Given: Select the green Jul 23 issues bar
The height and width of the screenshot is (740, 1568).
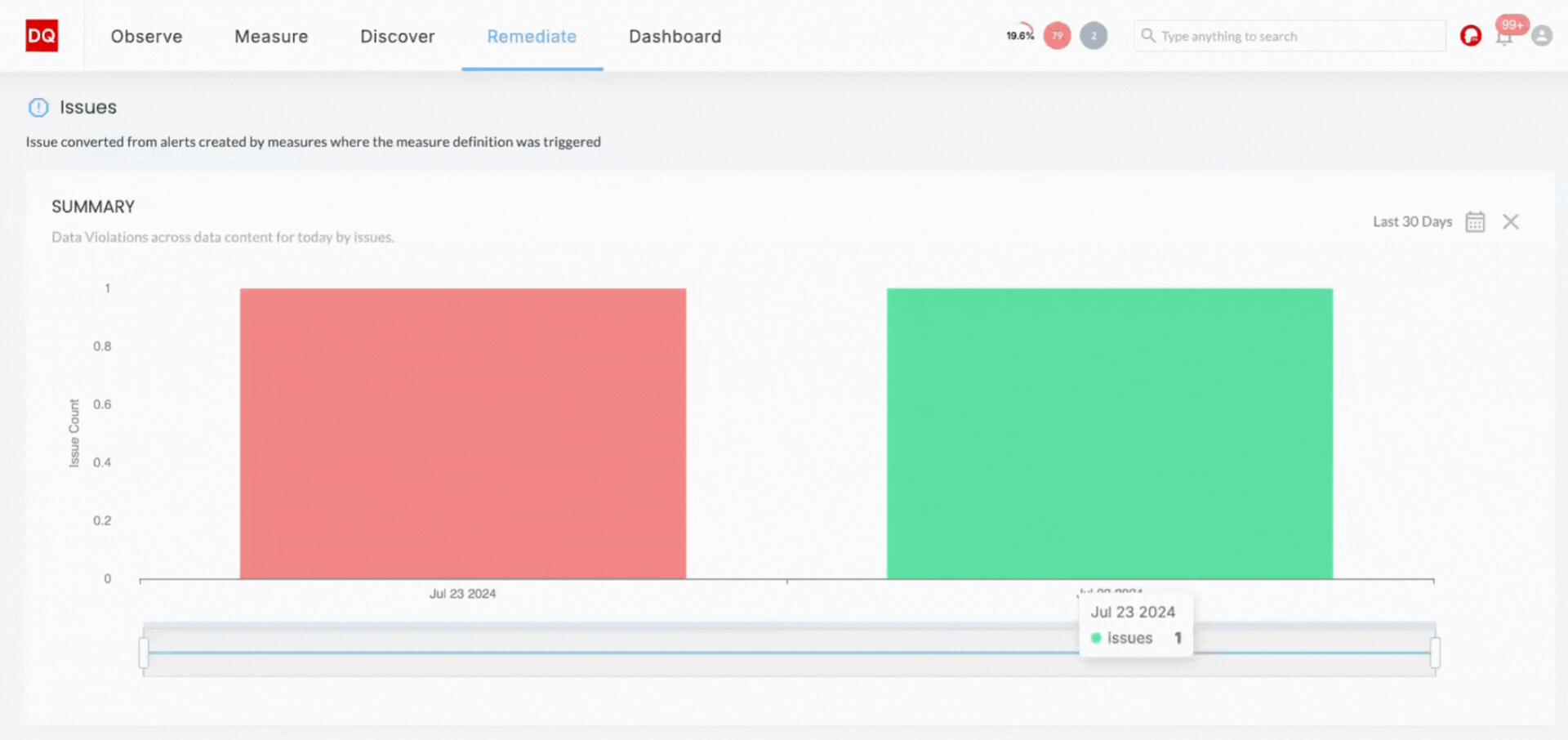Looking at the screenshot, I should [x=1108, y=433].
